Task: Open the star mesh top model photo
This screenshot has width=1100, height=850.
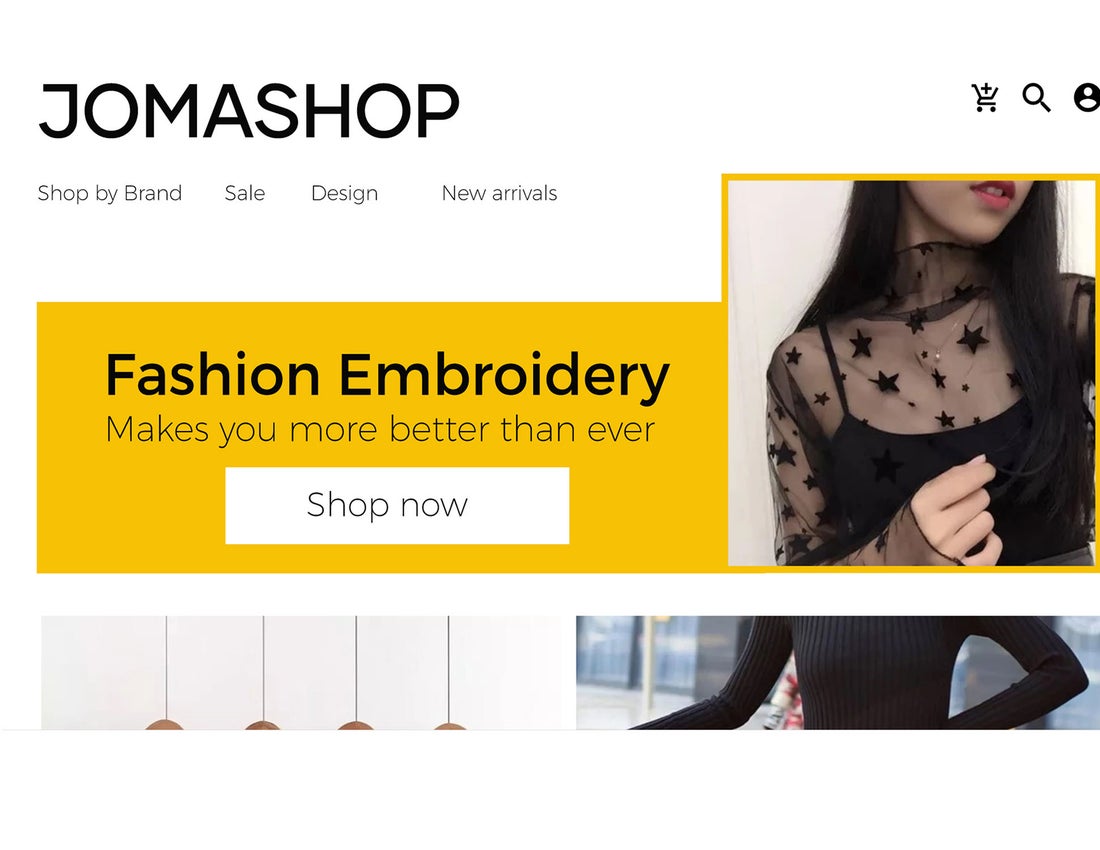Action: point(911,373)
